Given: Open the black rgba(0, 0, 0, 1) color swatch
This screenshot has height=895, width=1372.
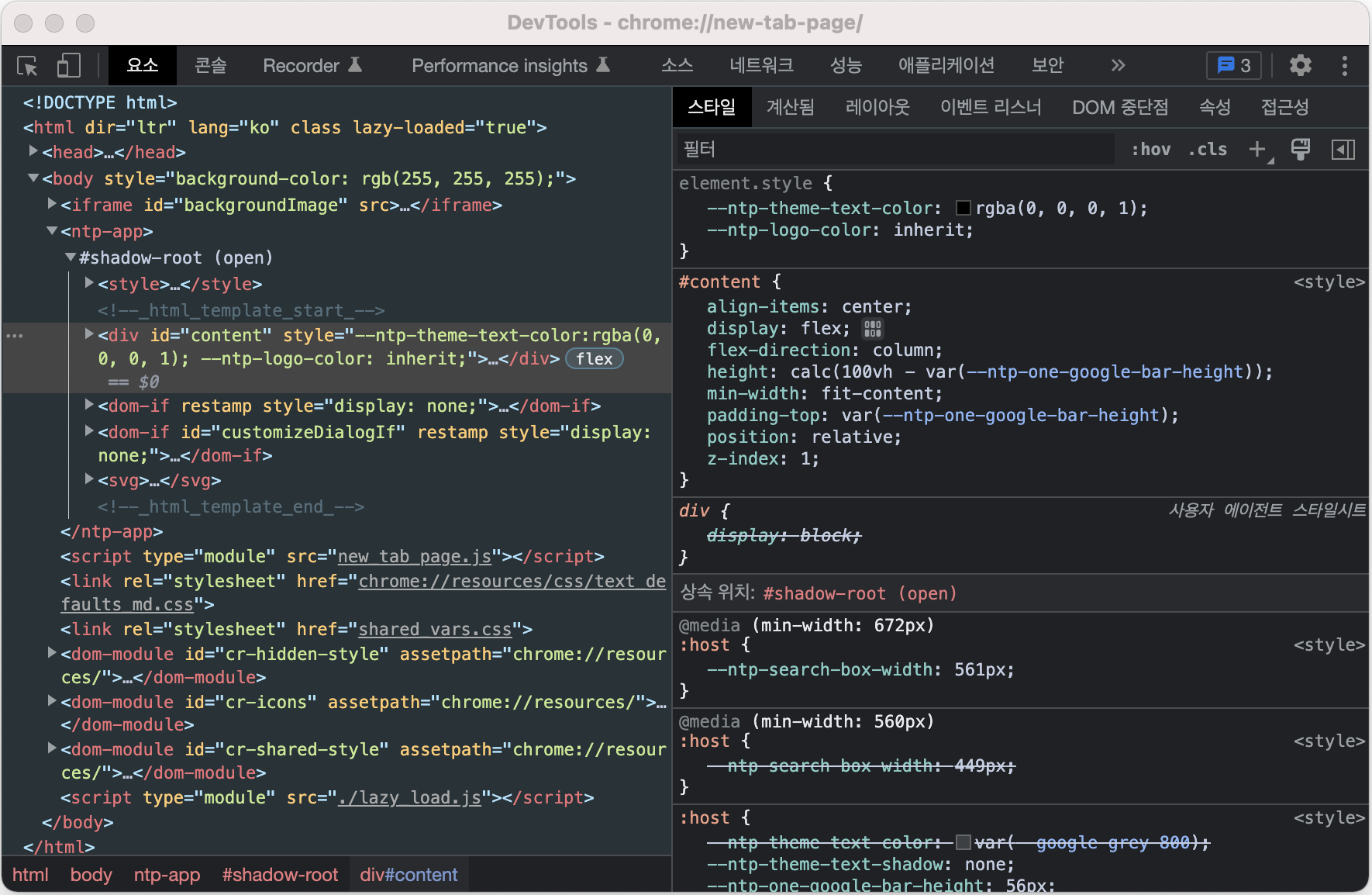Looking at the screenshot, I should [964, 208].
